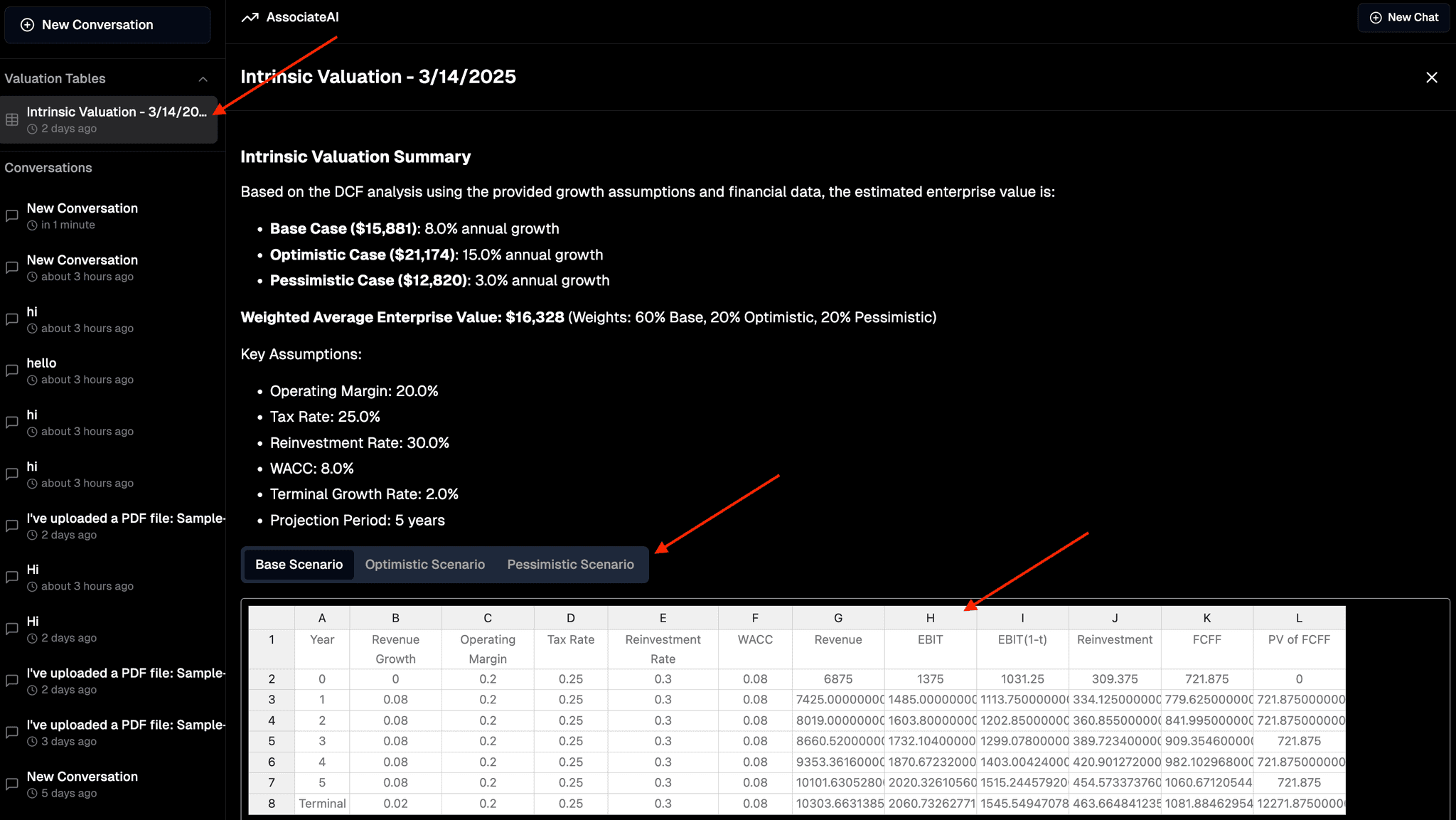1456x820 pixels.
Task: Switch to the Pessimistic Scenario tab
Action: [x=570, y=565]
